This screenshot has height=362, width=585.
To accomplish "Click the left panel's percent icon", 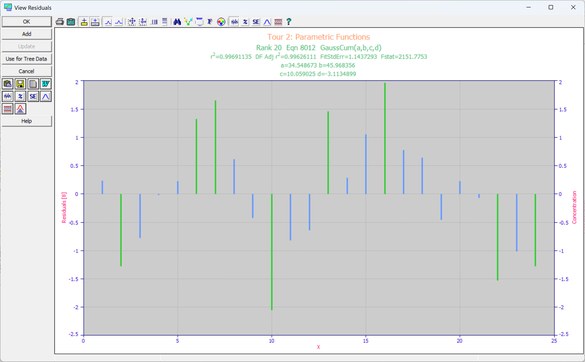I will 20,96.
